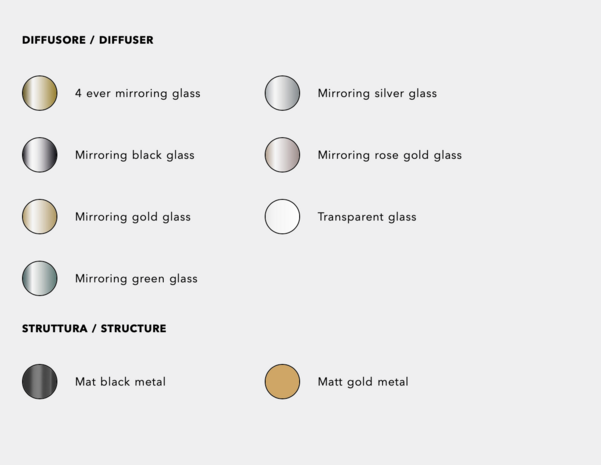Choose the Mirroring green glass swatch

(39, 278)
